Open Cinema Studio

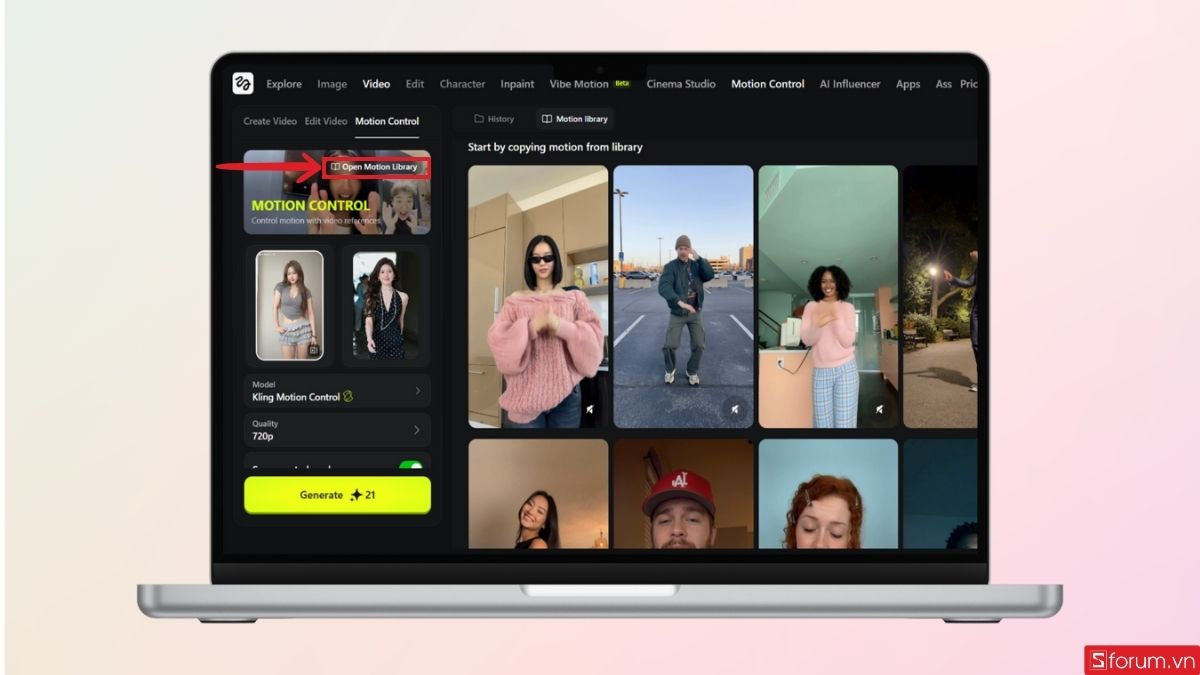tap(681, 84)
